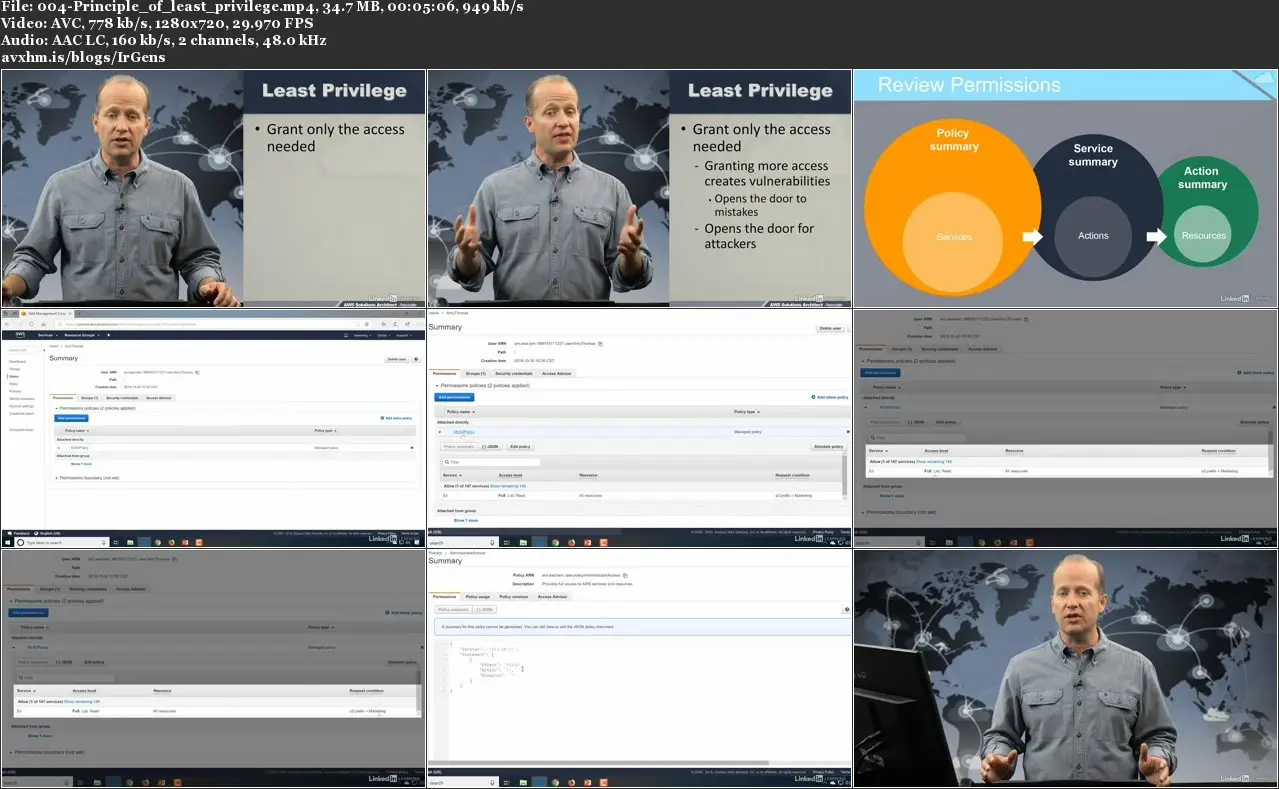Detach the expanded, undimmed MyS3Policy via its X
Image resolution: width=1279 pixels, height=789 pixels.
pos(847,432)
